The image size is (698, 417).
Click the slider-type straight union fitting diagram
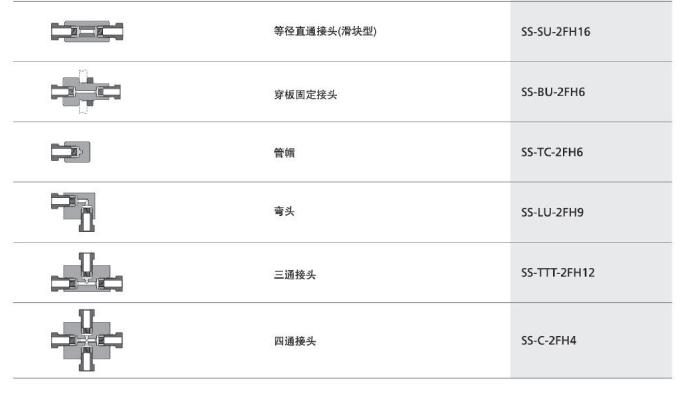tap(87, 31)
